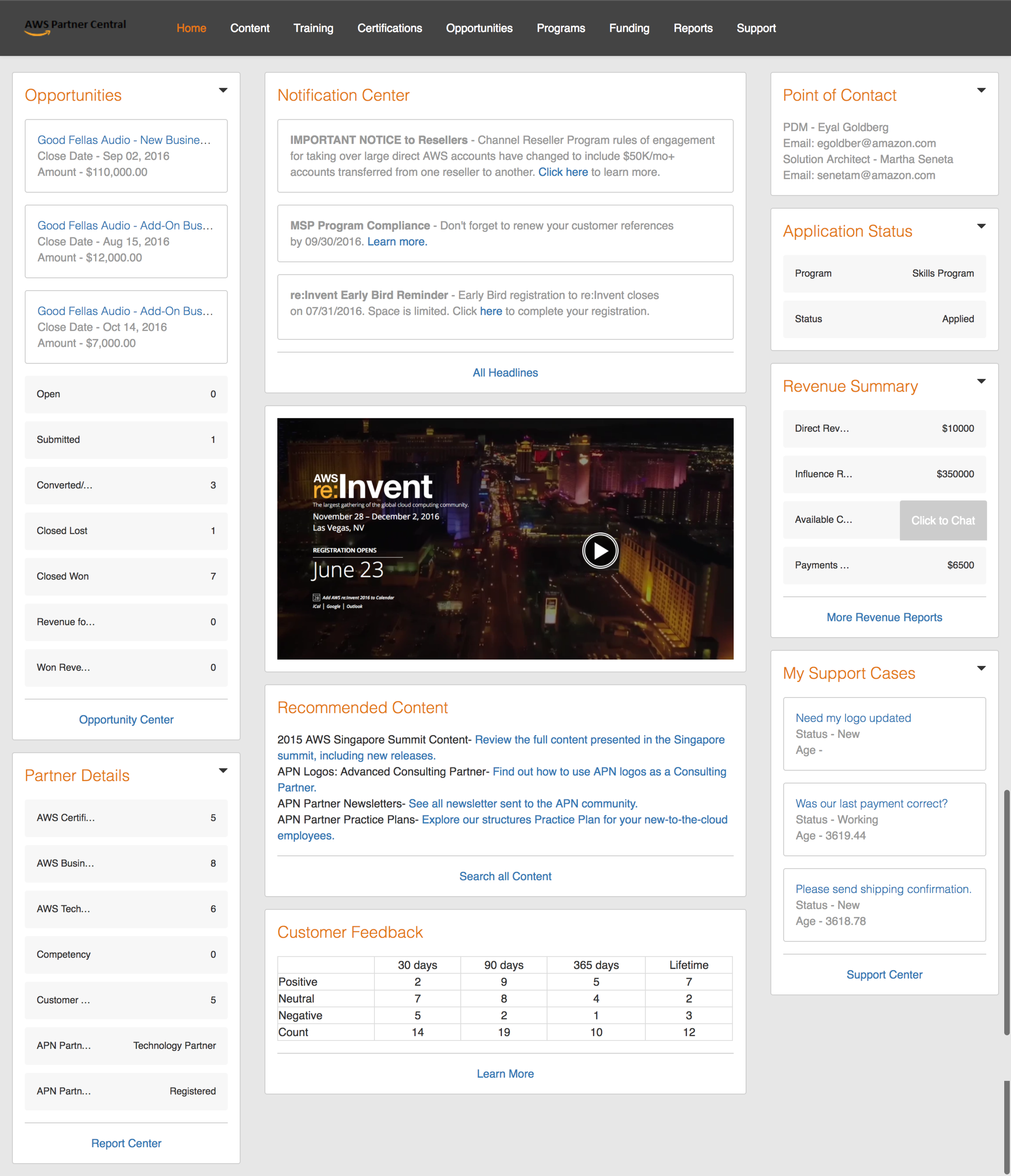Open Good Fellas Audio - New Business opportunity
Screen dimensions: 1011x1176
point(124,140)
